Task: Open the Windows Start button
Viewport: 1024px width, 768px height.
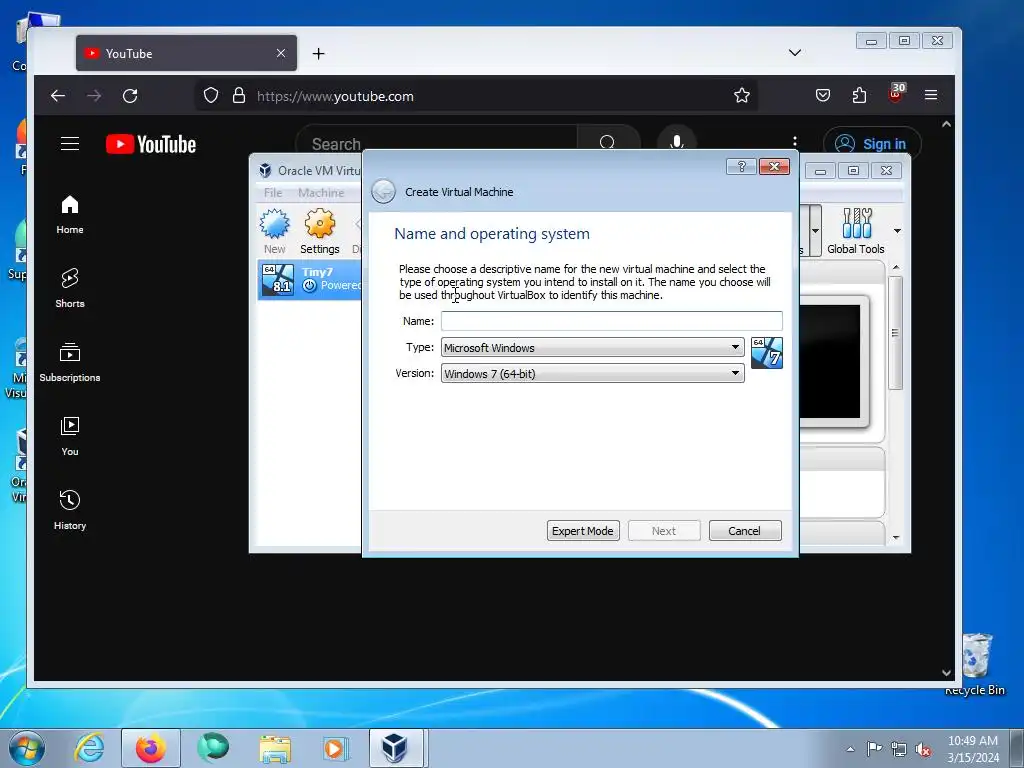Action: (x=27, y=748)
